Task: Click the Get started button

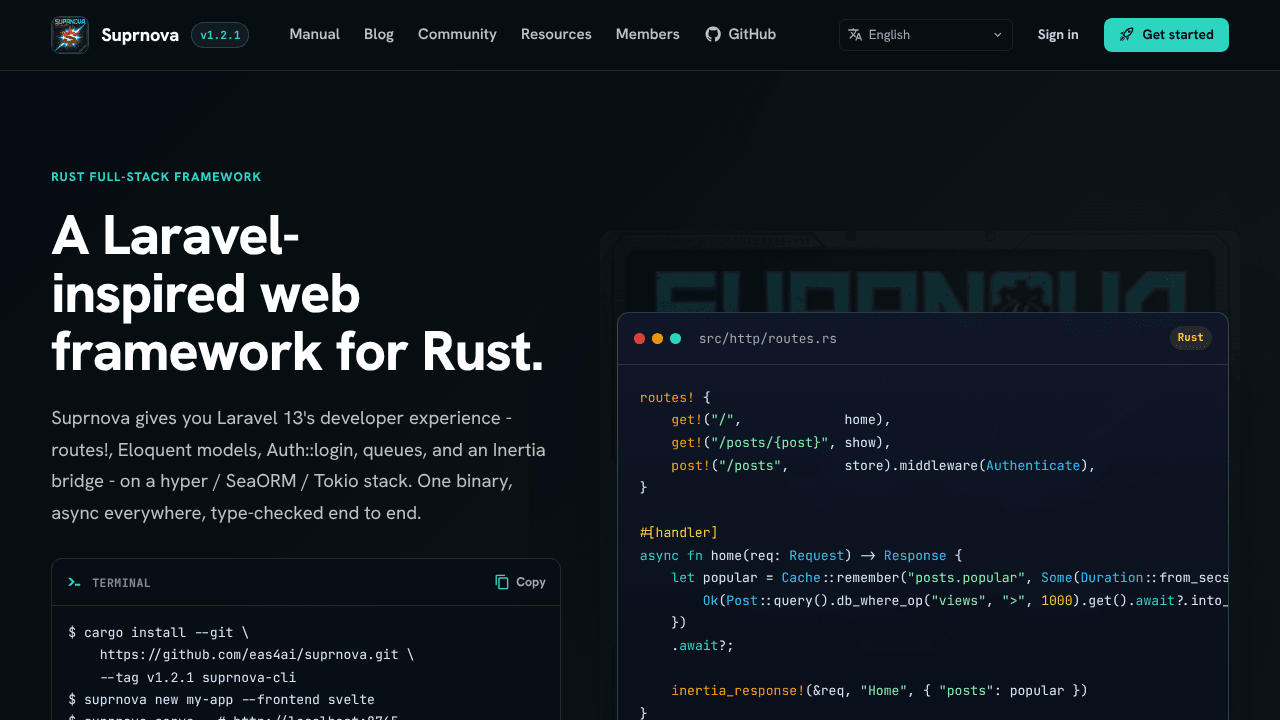Action: pyautogui.click(x=1166, y=35)
